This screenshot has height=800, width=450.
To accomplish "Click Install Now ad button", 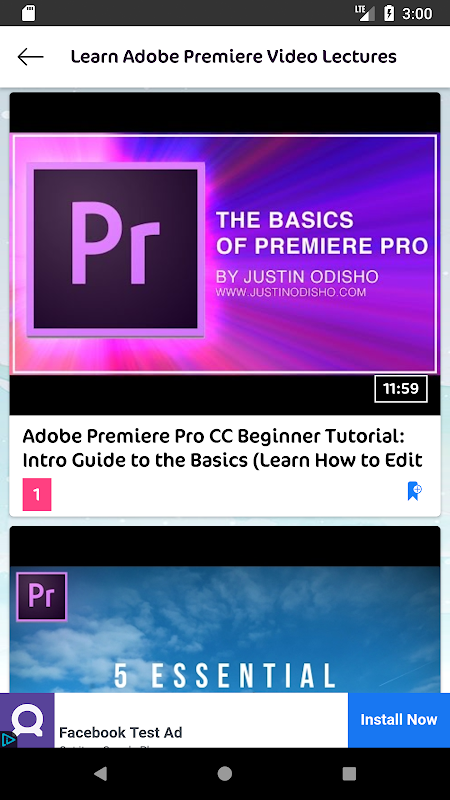I will pos(399,720).
